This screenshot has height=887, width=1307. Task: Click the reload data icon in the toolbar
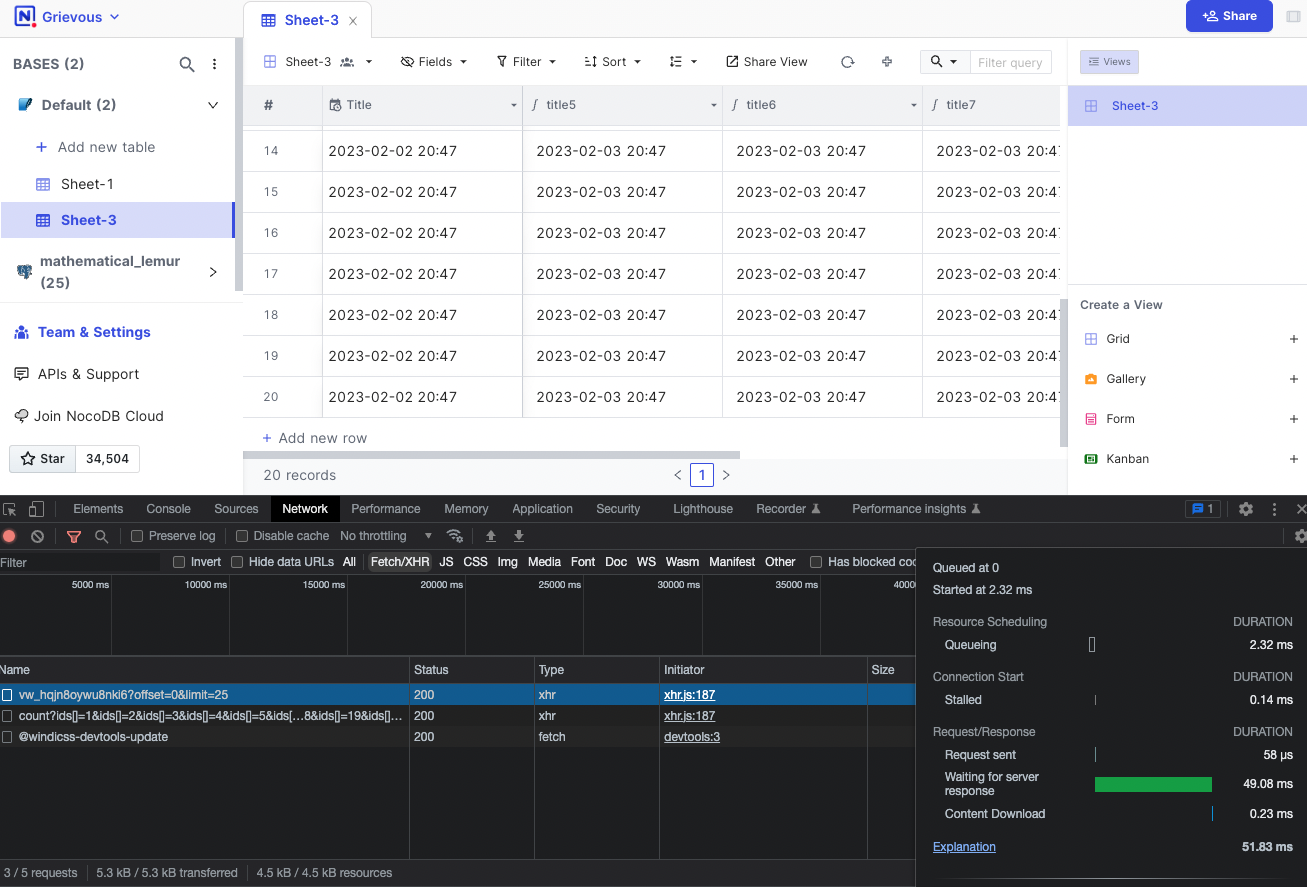point(847,62)
